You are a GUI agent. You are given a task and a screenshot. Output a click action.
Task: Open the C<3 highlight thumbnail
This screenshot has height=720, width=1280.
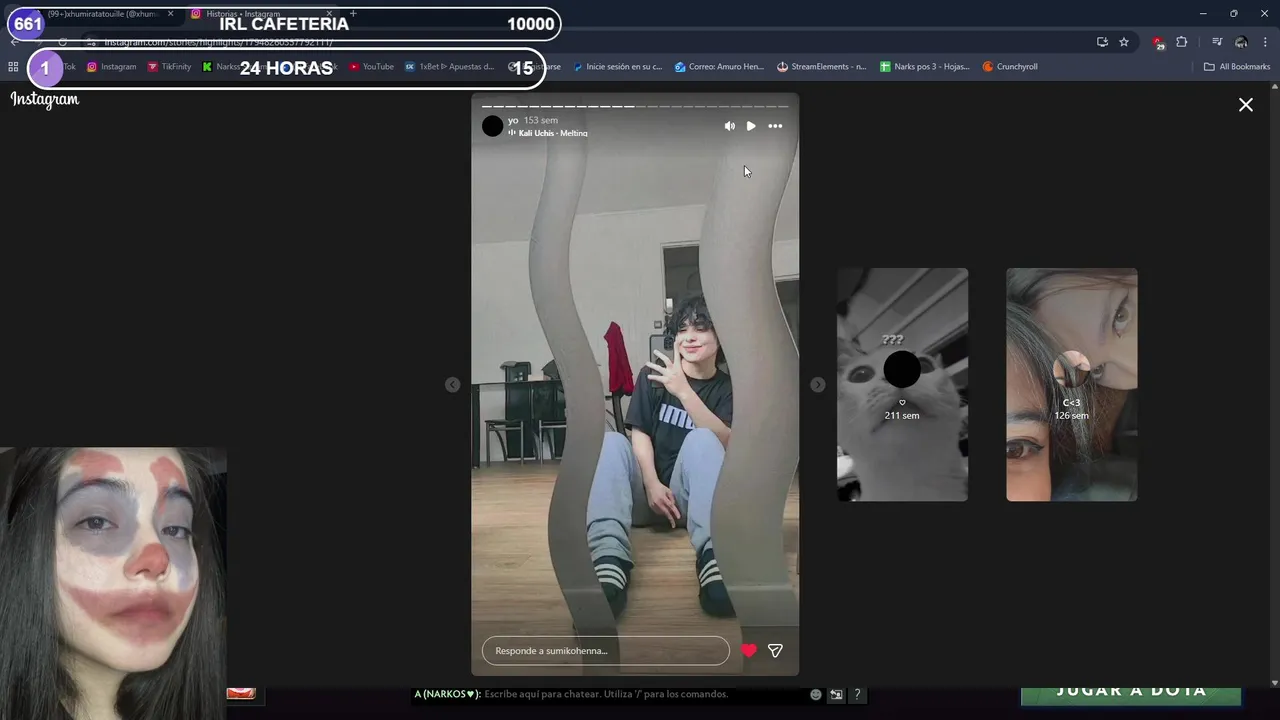click(1071, 384)
